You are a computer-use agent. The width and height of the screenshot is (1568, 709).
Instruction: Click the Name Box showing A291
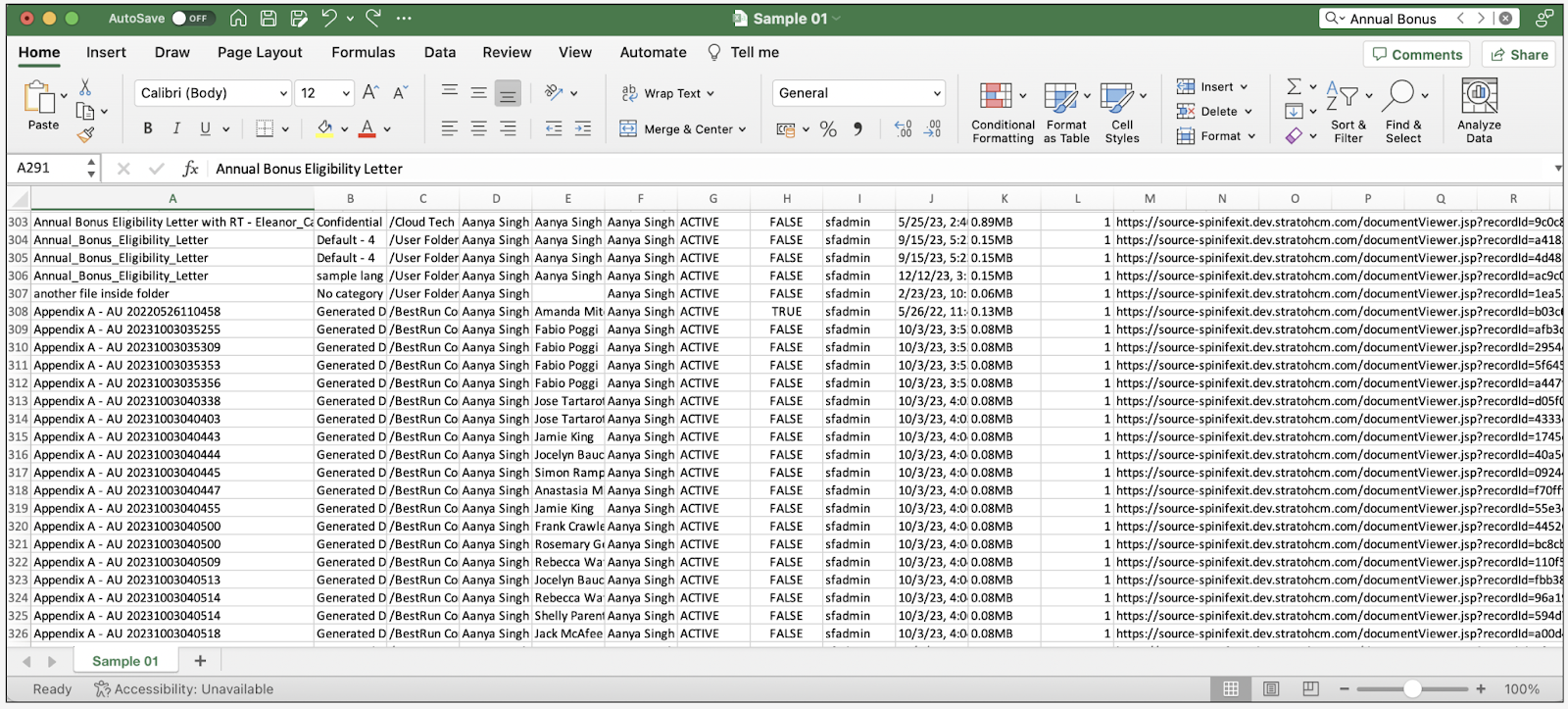[47, 169]
